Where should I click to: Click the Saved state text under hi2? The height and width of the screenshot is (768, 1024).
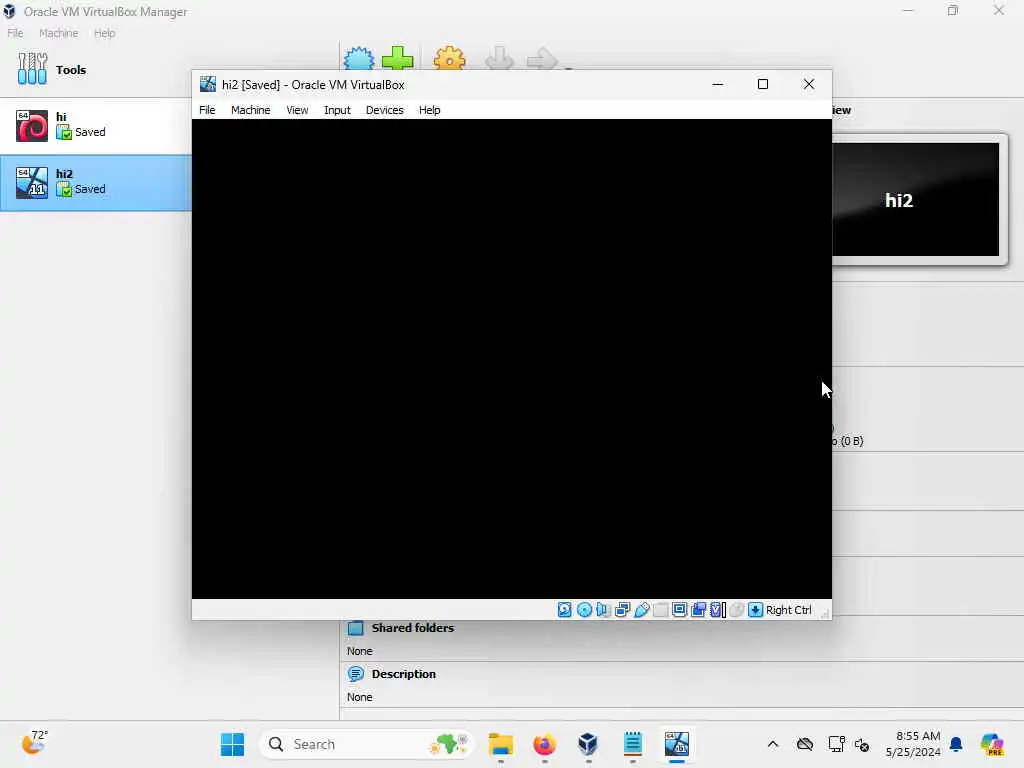click(90, 189)
